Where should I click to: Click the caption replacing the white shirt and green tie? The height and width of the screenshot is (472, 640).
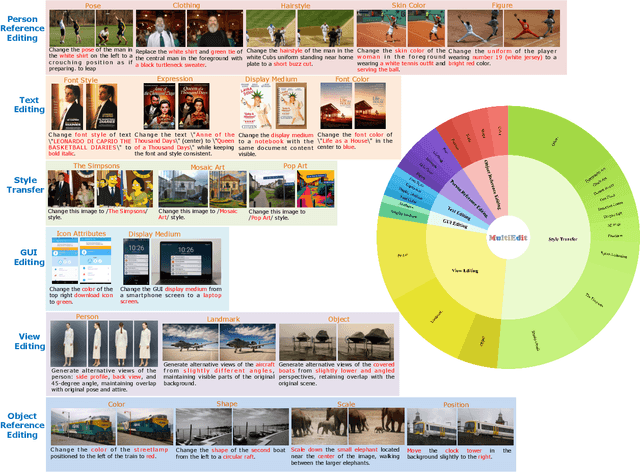click(189, 58)
